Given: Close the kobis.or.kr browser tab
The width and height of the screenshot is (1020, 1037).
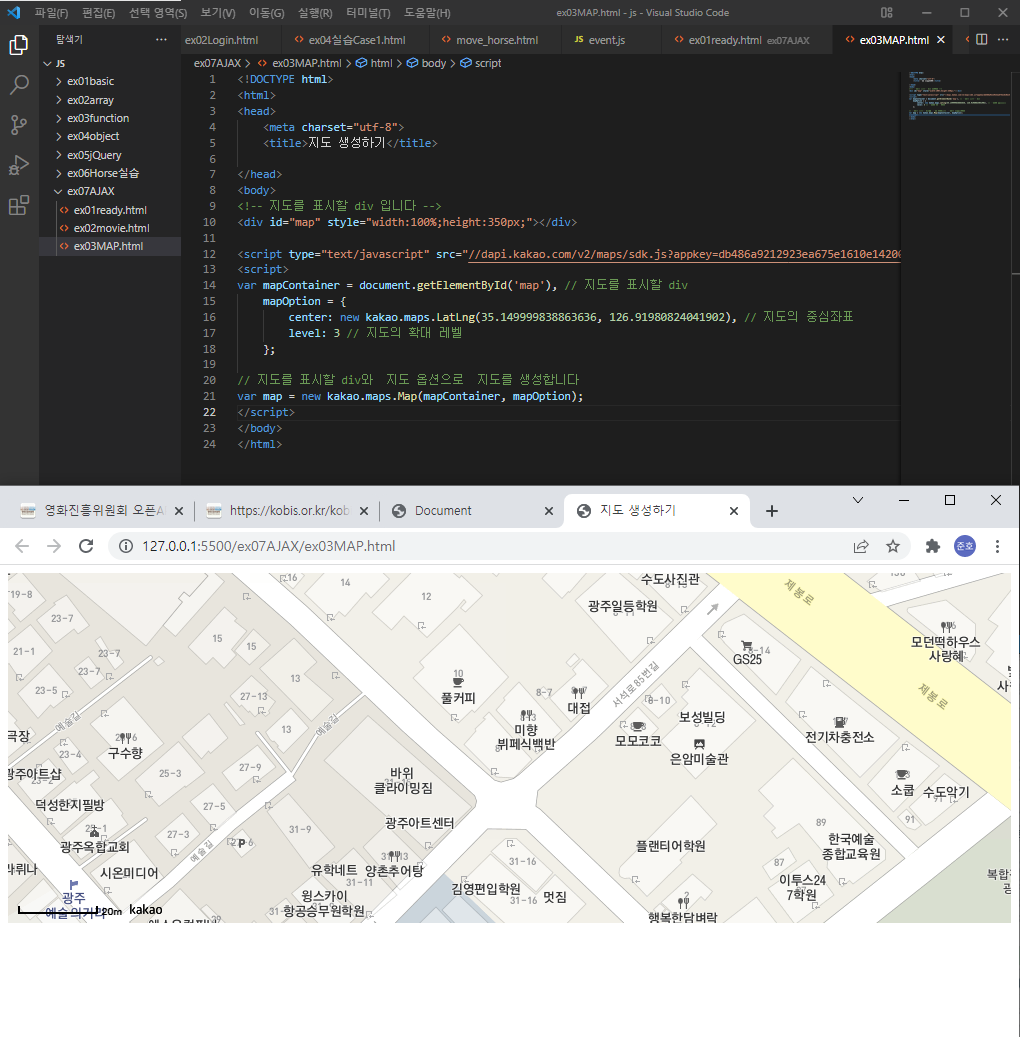Looking at the screenshot, I should tap(364, 511).
